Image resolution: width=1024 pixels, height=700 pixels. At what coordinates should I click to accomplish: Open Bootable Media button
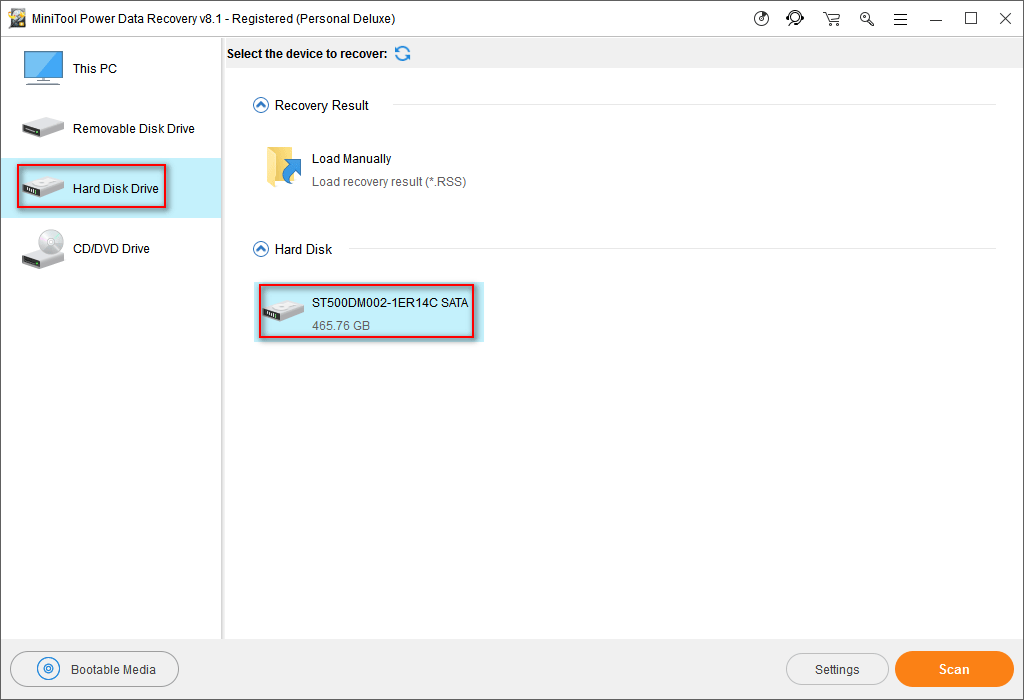click(95, 669)
